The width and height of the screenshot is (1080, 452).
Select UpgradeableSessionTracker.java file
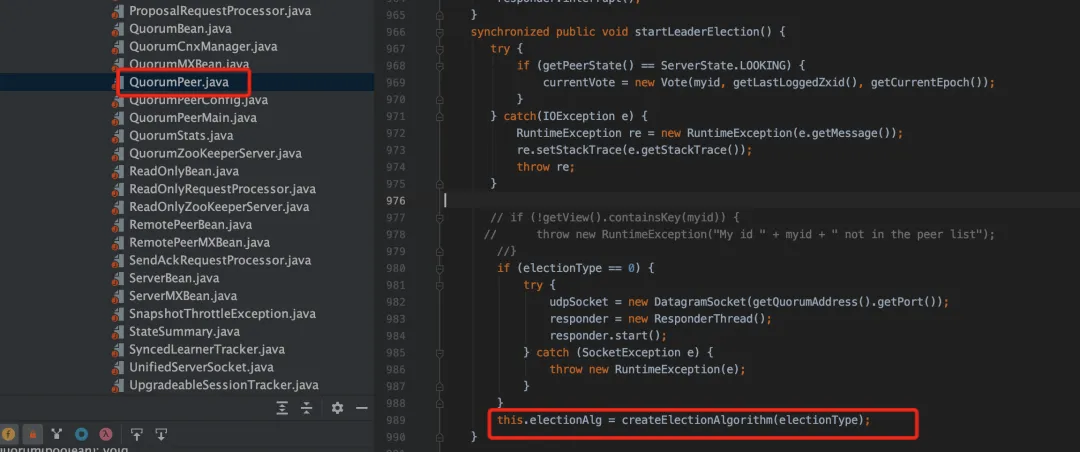tap(223, 385)
